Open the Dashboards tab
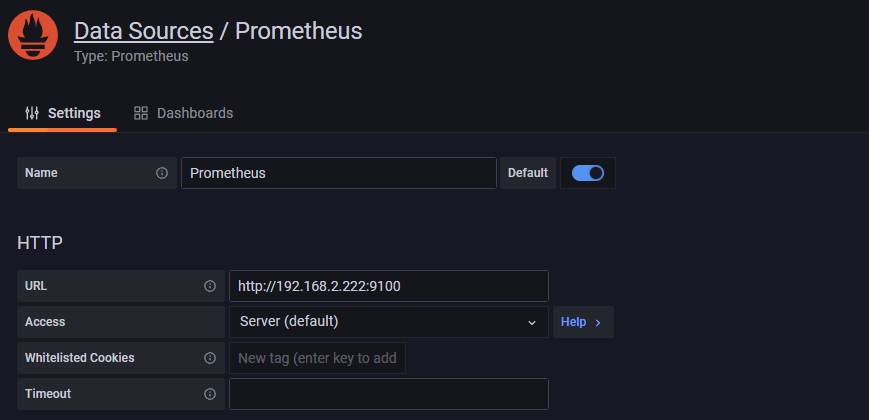869x420 pixels. [x=184, y=113]
